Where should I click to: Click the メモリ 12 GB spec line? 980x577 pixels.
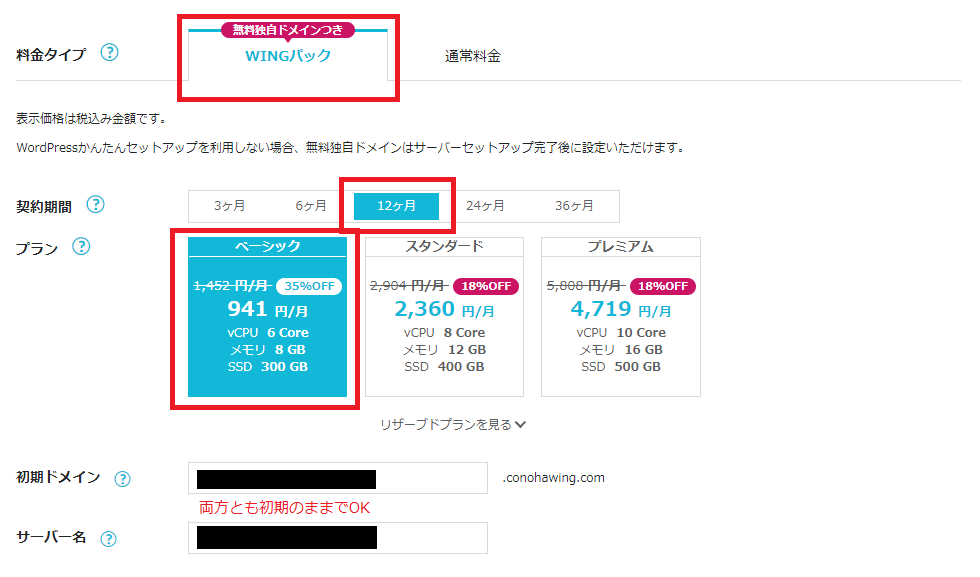click(444, 350)
